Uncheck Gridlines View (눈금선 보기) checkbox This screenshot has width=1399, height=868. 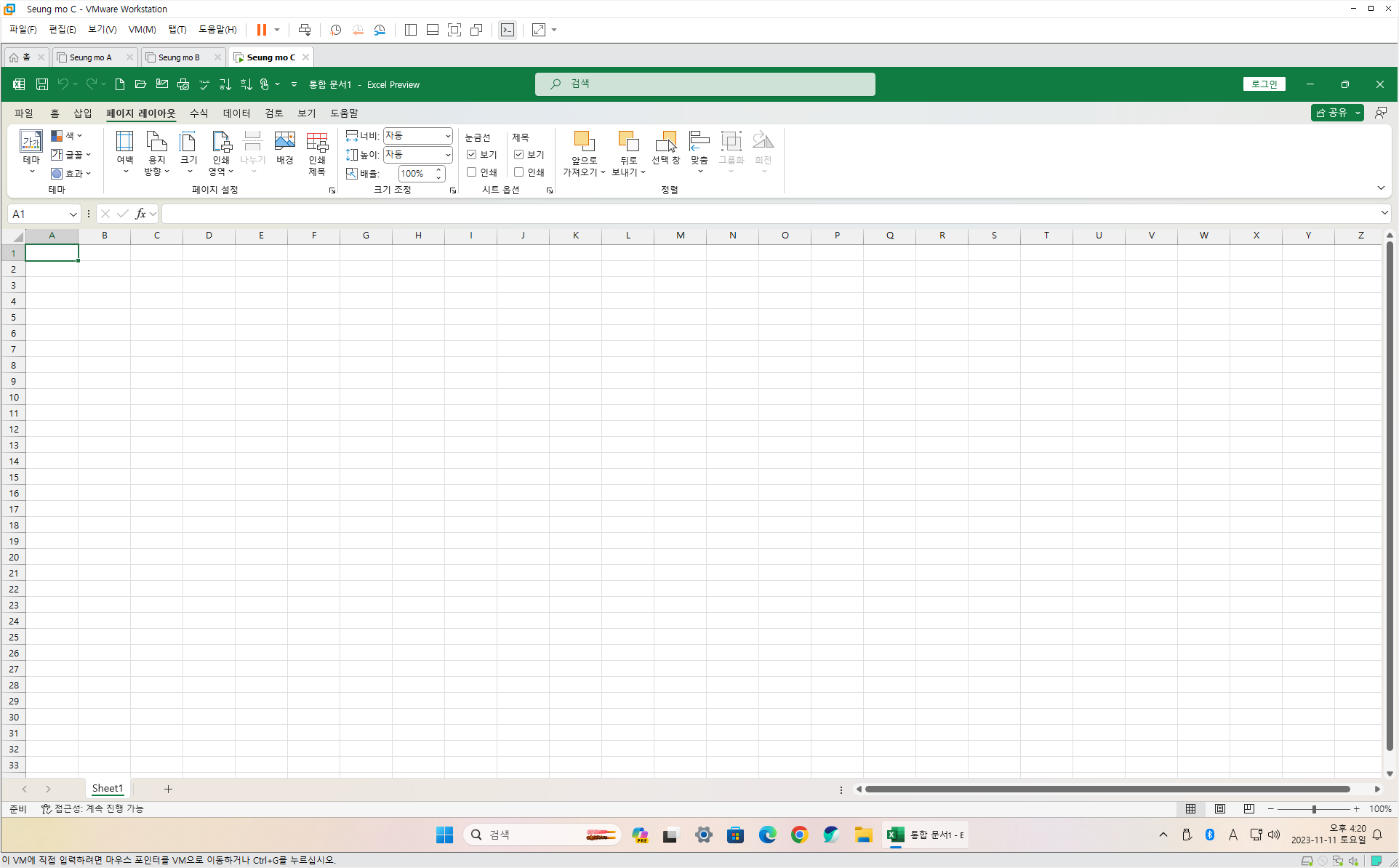(x=472, y=155)
